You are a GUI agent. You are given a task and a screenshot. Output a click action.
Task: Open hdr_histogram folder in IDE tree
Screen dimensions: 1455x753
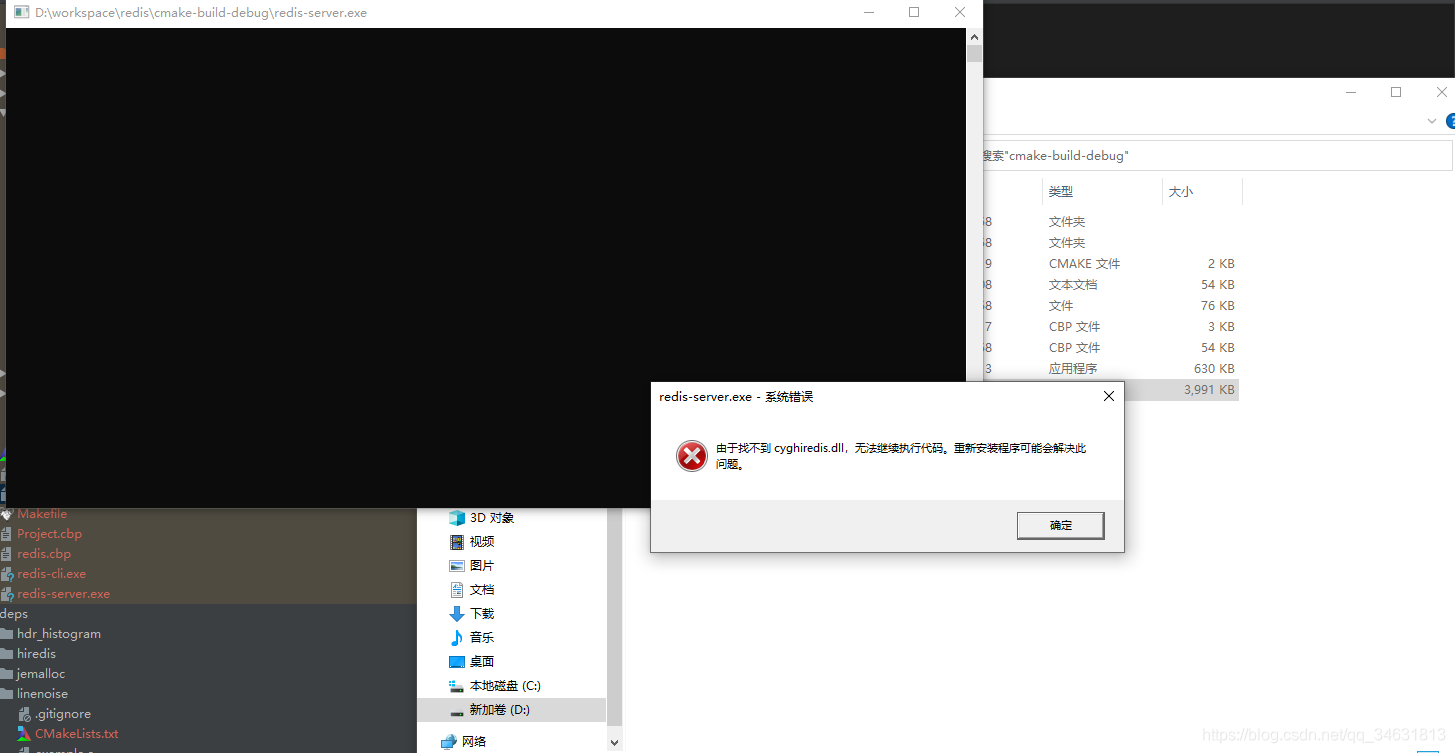tap(59, 634)
